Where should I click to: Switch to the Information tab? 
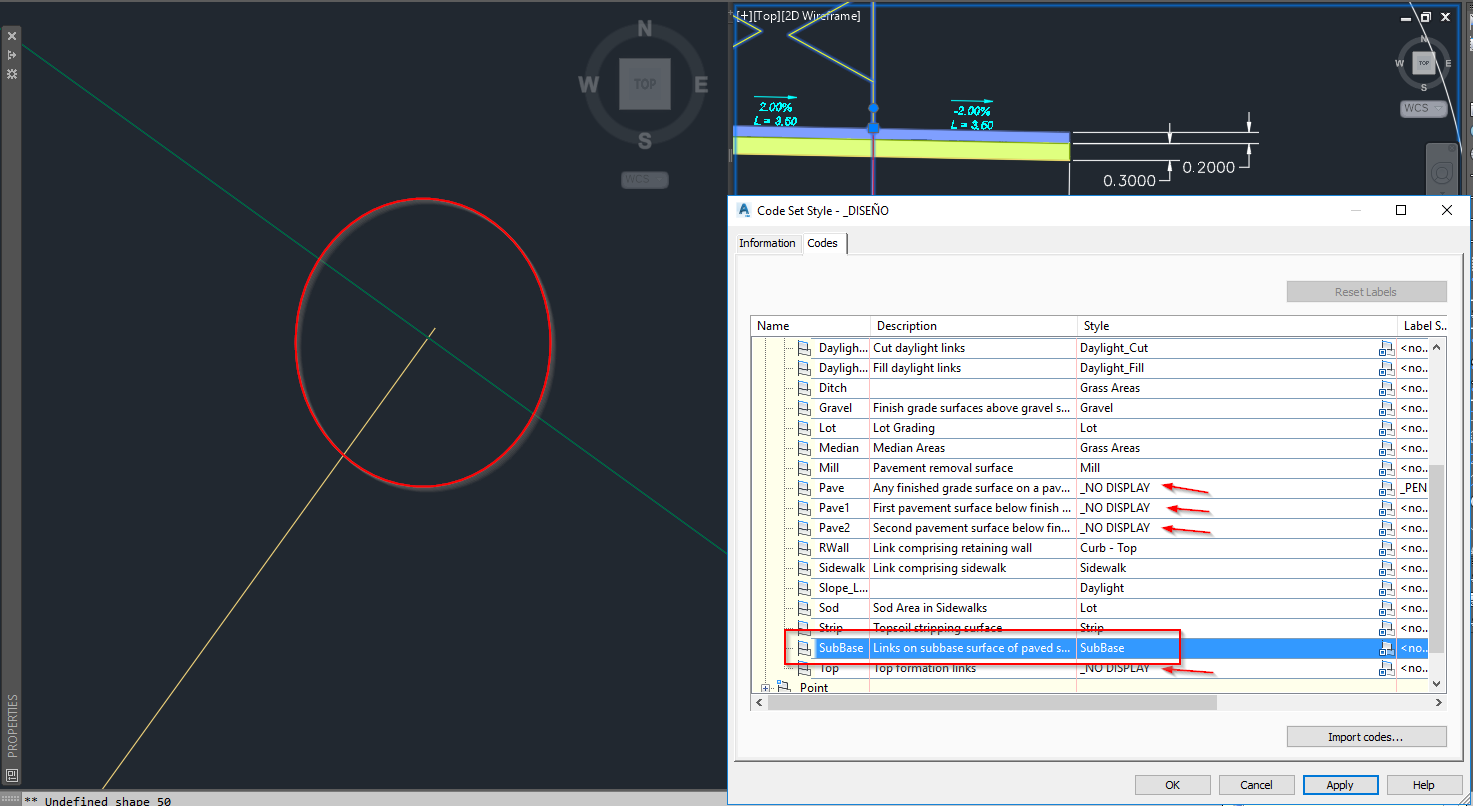click(768, 243)
